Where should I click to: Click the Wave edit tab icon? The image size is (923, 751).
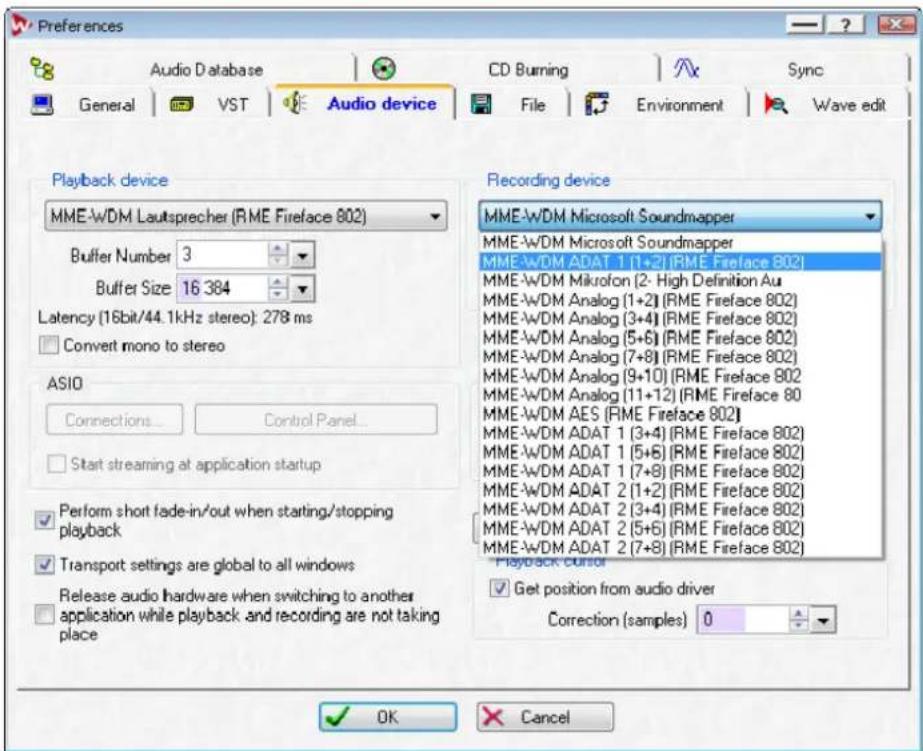[x=775, y=105]
